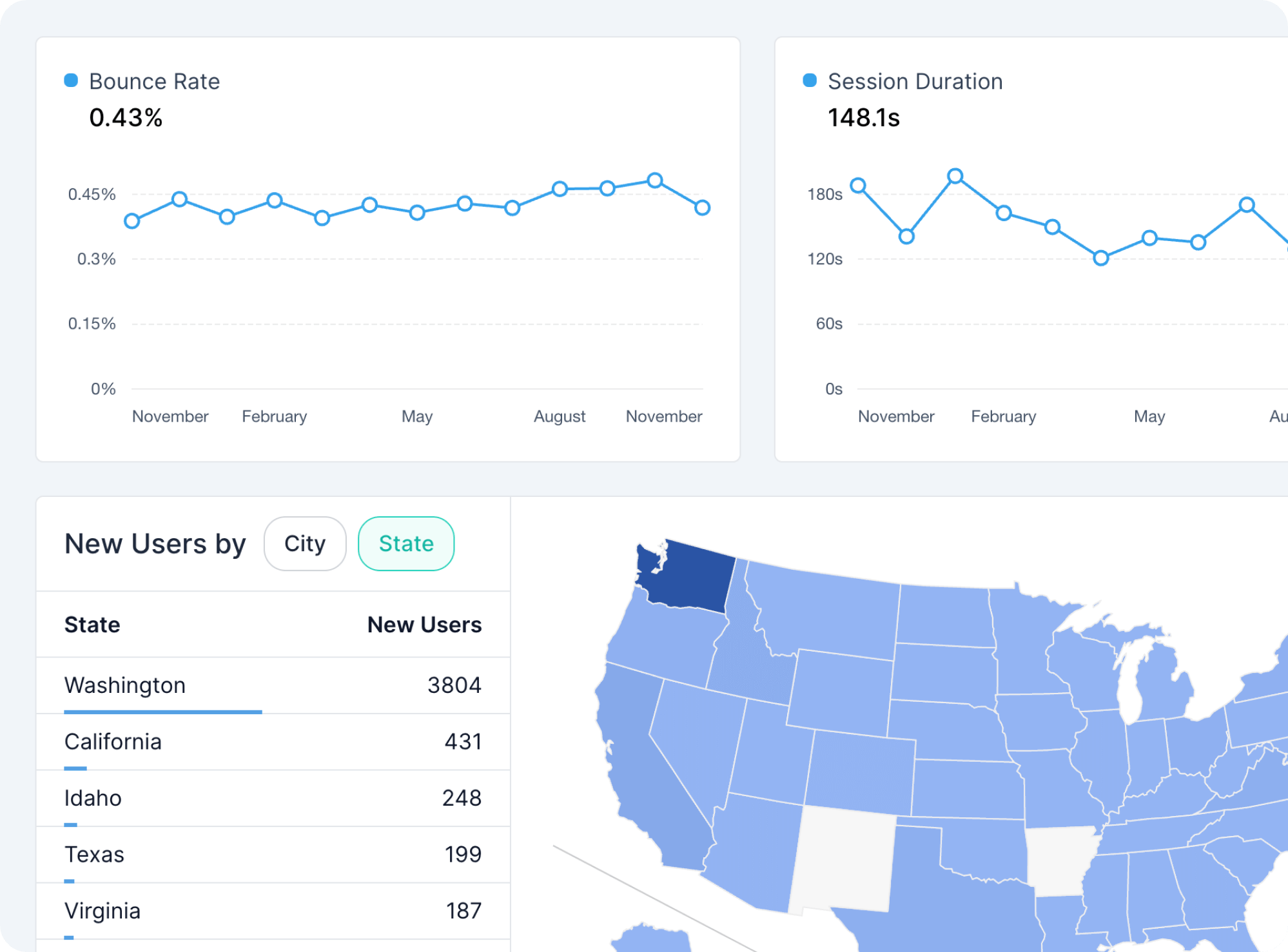Viewport: 1288px width, 952px height.
Task: Select the Washington row
Action: pos(273,686)
